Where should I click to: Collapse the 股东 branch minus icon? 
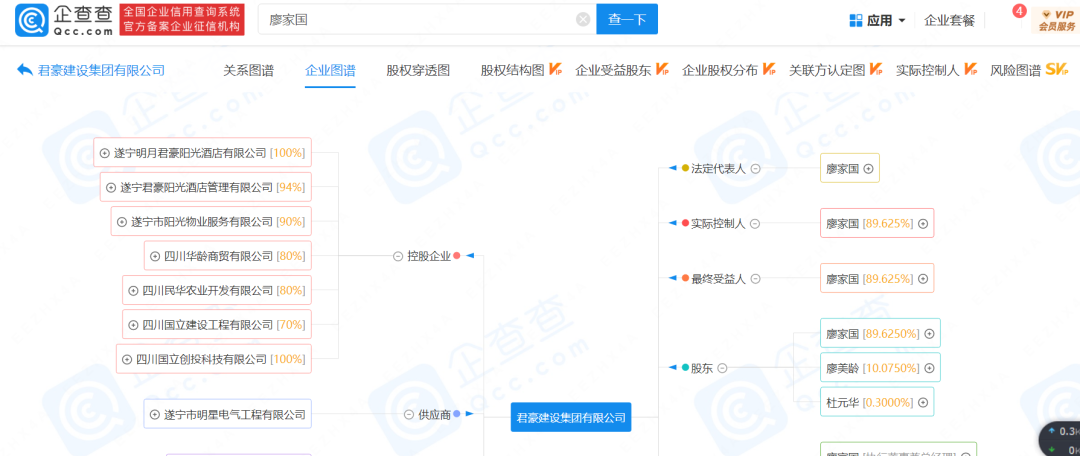722,368
